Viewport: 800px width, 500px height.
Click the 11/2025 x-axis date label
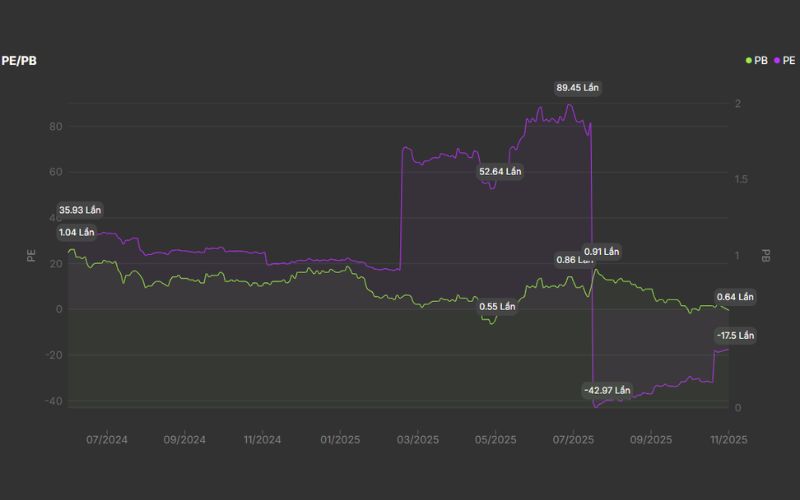pos(728,439)
